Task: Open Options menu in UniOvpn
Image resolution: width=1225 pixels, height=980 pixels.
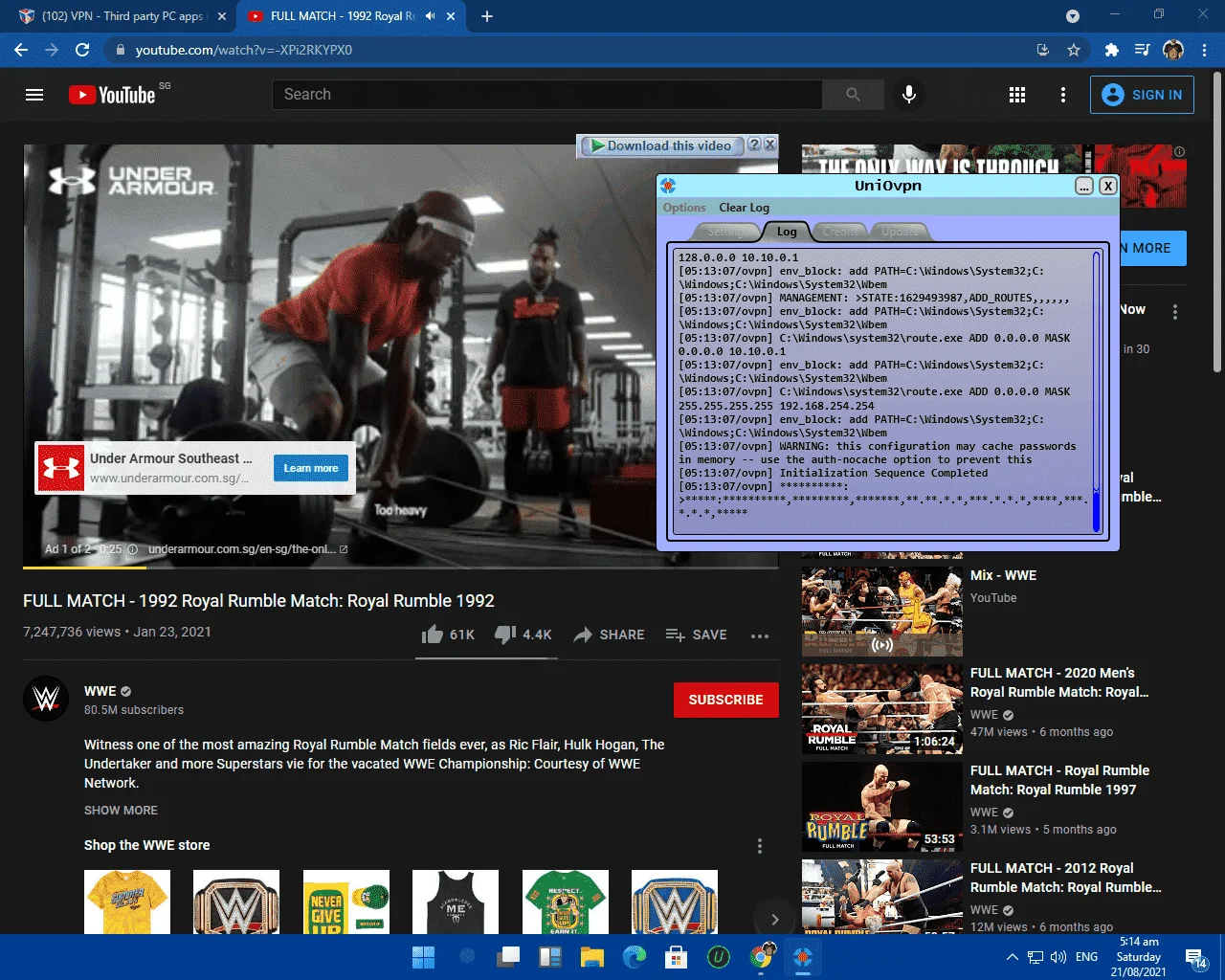Action: pyautogui.click(x=684, y=208)
